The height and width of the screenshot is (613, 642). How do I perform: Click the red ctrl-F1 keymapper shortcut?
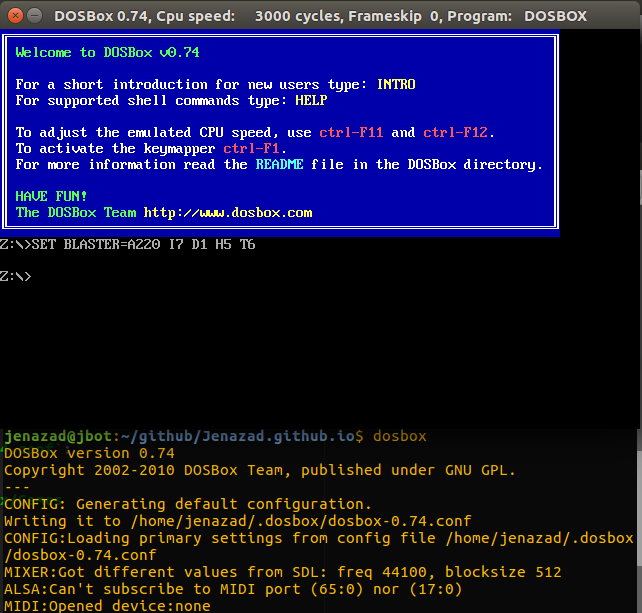tap(251, 148)
